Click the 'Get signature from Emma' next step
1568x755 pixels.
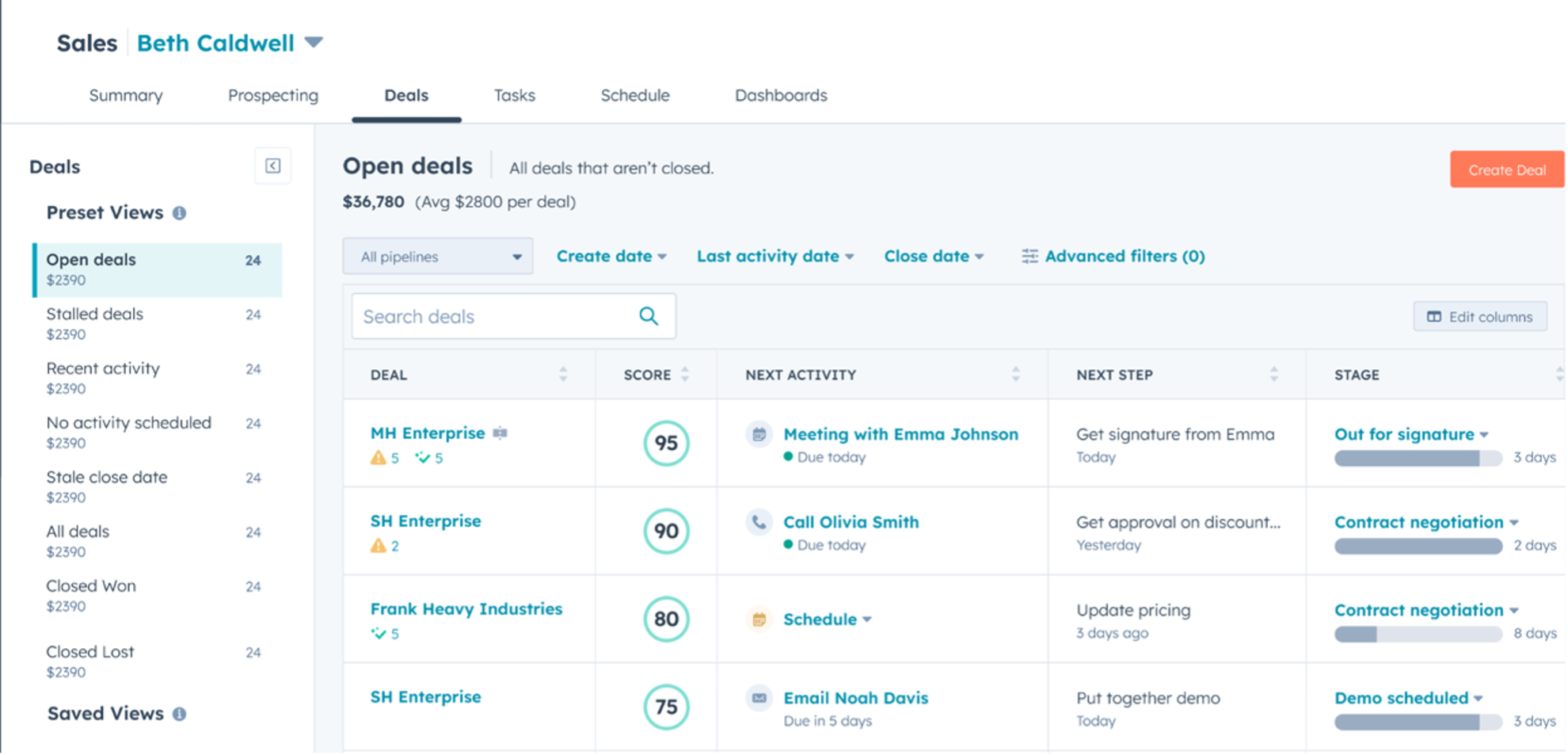point(1175,434)
